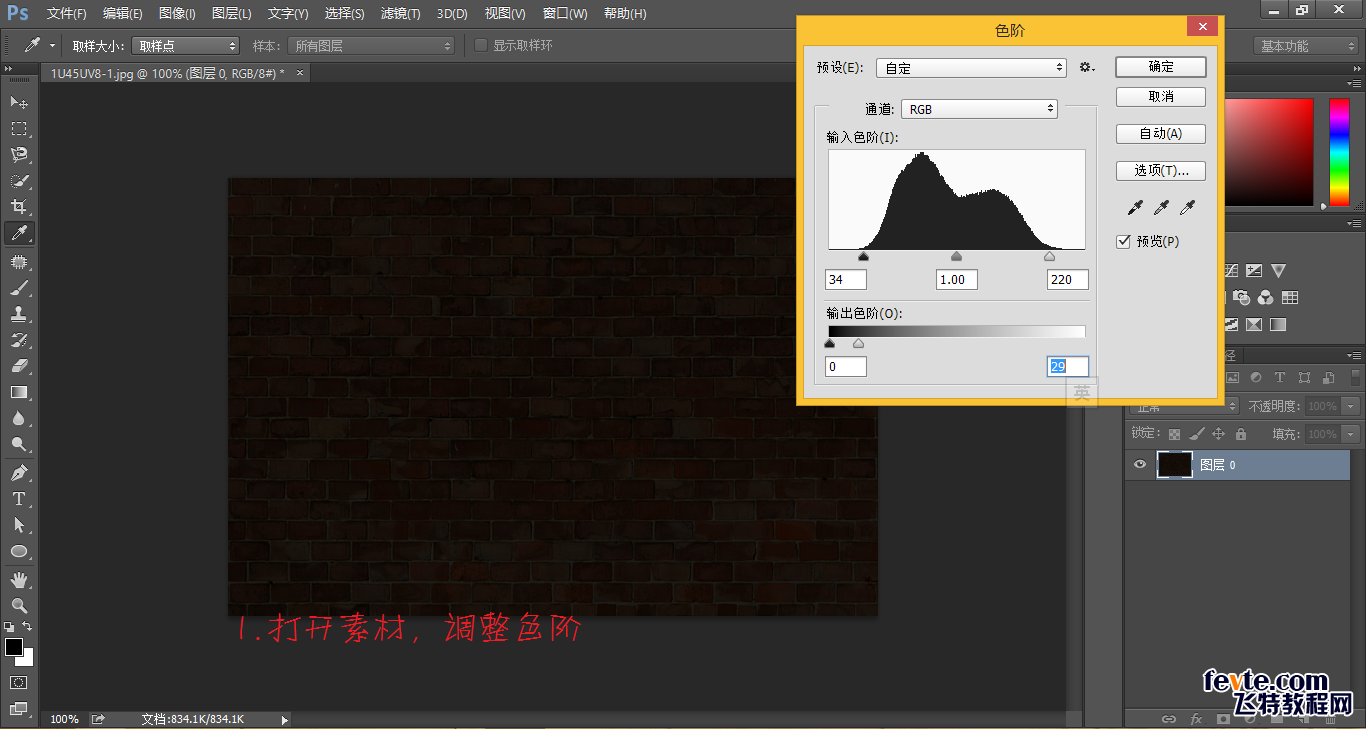This screenshot has height=729, width=1366.
Task: Select the Zoom tool
Action: point(19,605)
